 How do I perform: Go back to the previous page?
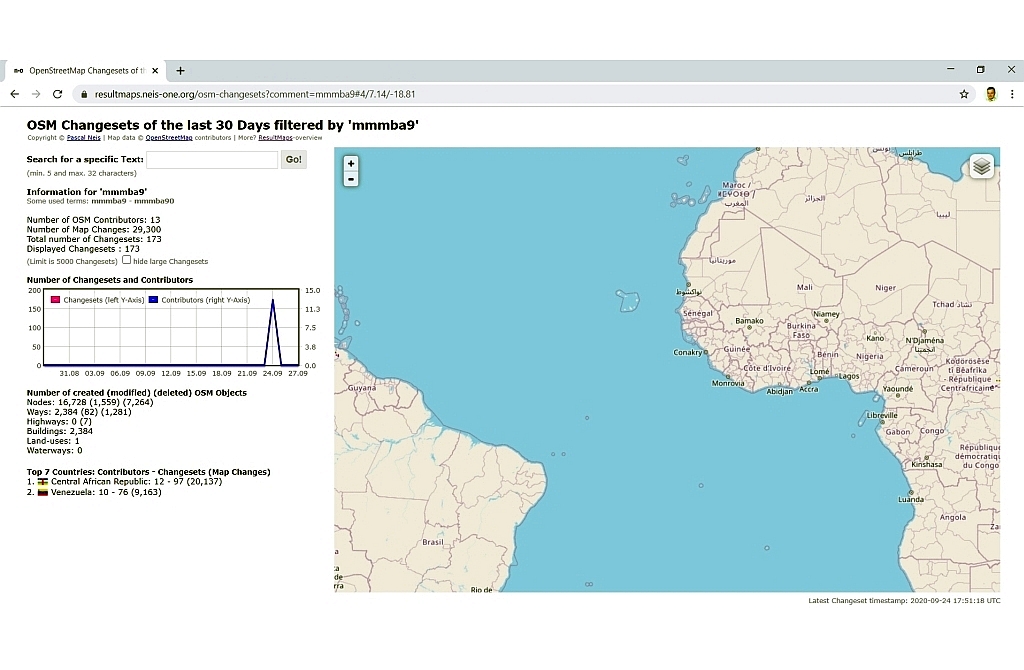14,94
